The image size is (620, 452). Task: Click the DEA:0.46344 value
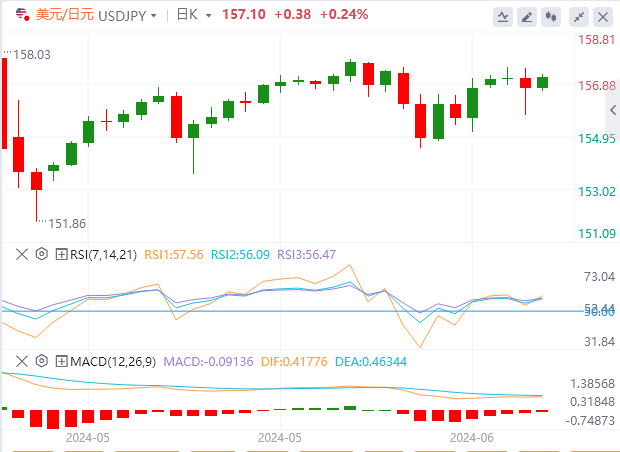click(371, 362)
